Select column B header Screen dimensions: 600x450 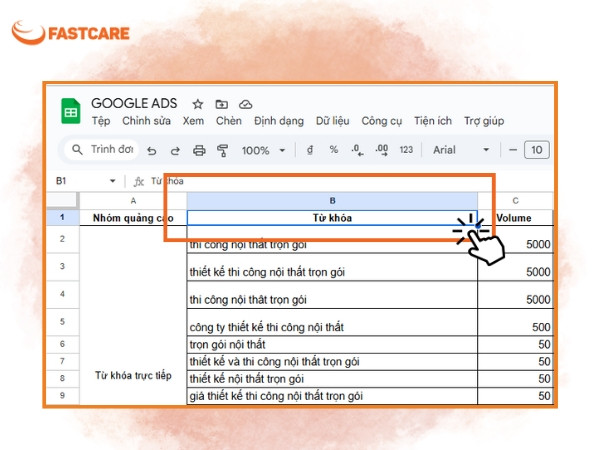tap(332, 201)
